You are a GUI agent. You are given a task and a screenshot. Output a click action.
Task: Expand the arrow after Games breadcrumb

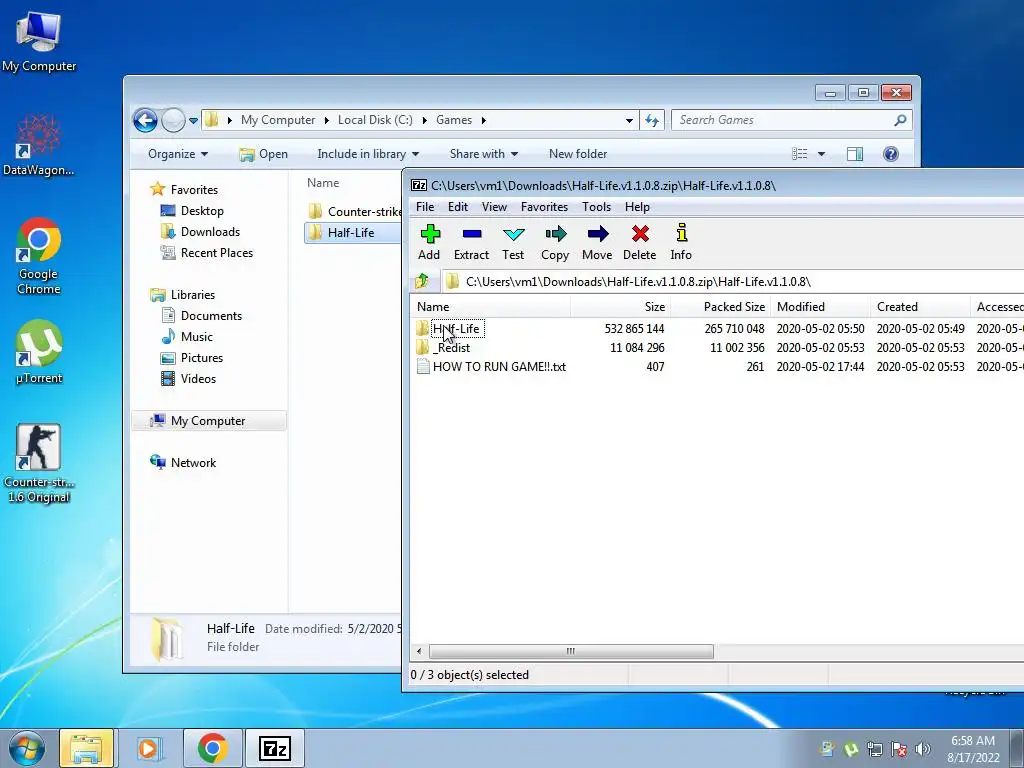[x=483, y=120]
